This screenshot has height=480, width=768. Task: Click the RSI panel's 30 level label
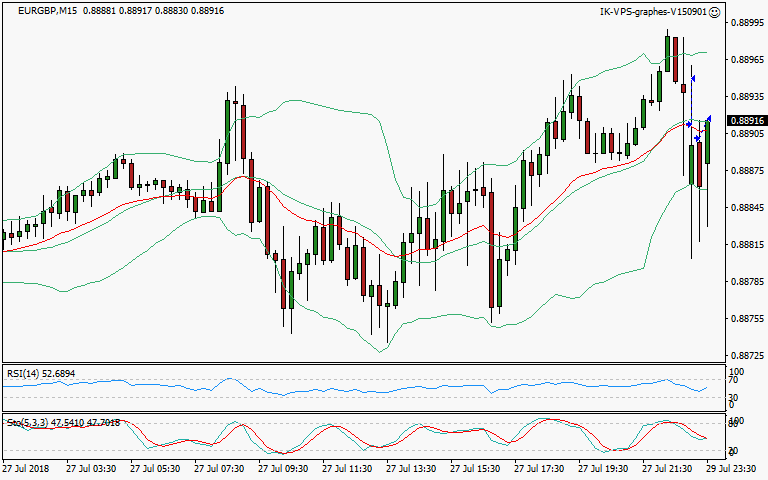click(x=734, y=397)
